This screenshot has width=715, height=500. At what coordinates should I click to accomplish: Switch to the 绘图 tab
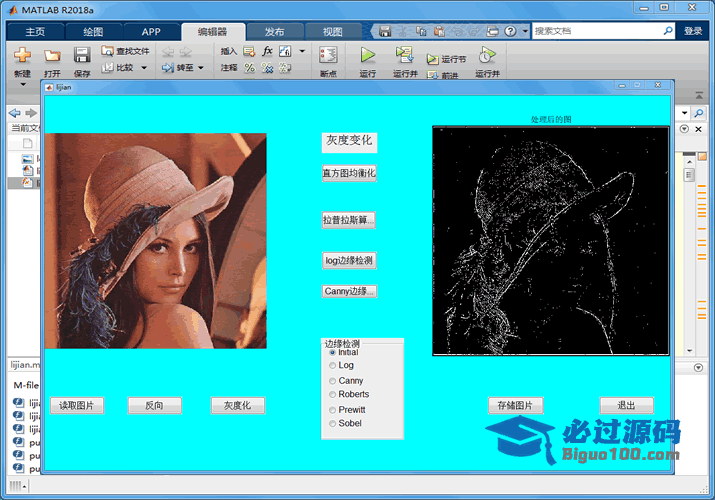pos(93,31)
